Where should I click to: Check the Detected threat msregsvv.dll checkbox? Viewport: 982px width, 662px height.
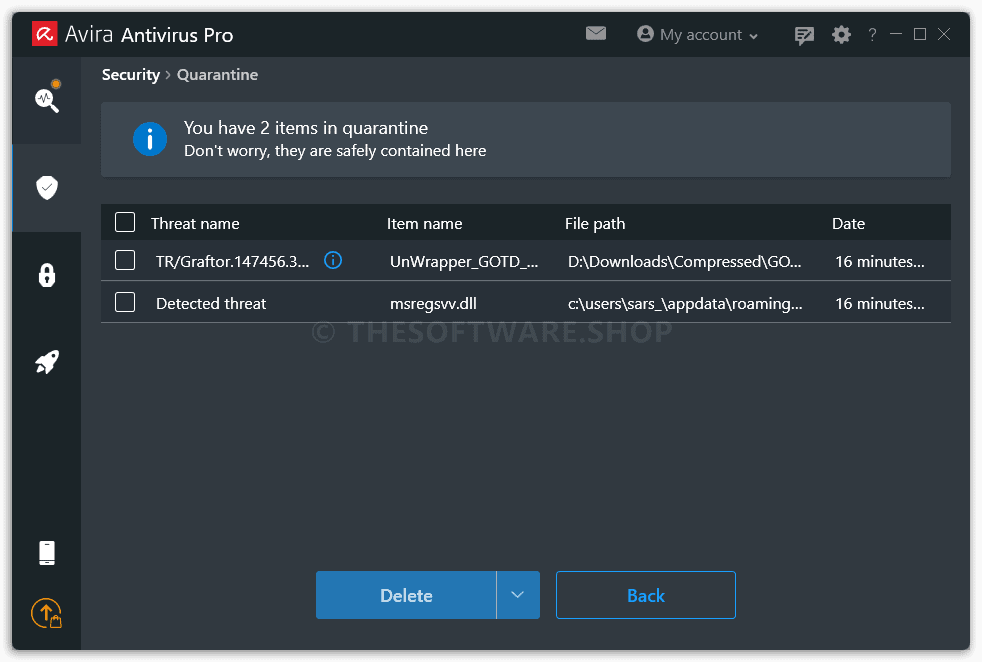click(x=125, y=302)
